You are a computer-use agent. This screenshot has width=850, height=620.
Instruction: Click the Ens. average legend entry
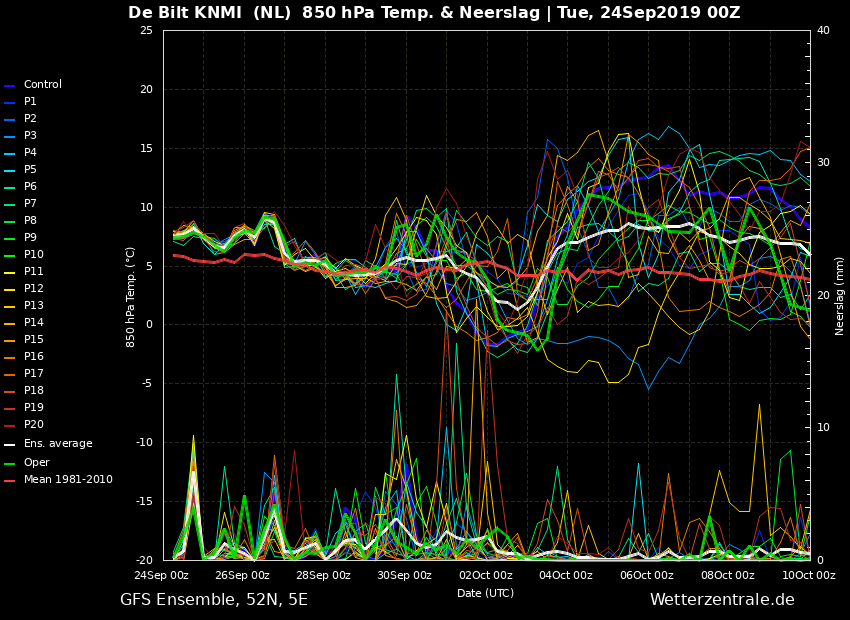(x=48, y=443)
